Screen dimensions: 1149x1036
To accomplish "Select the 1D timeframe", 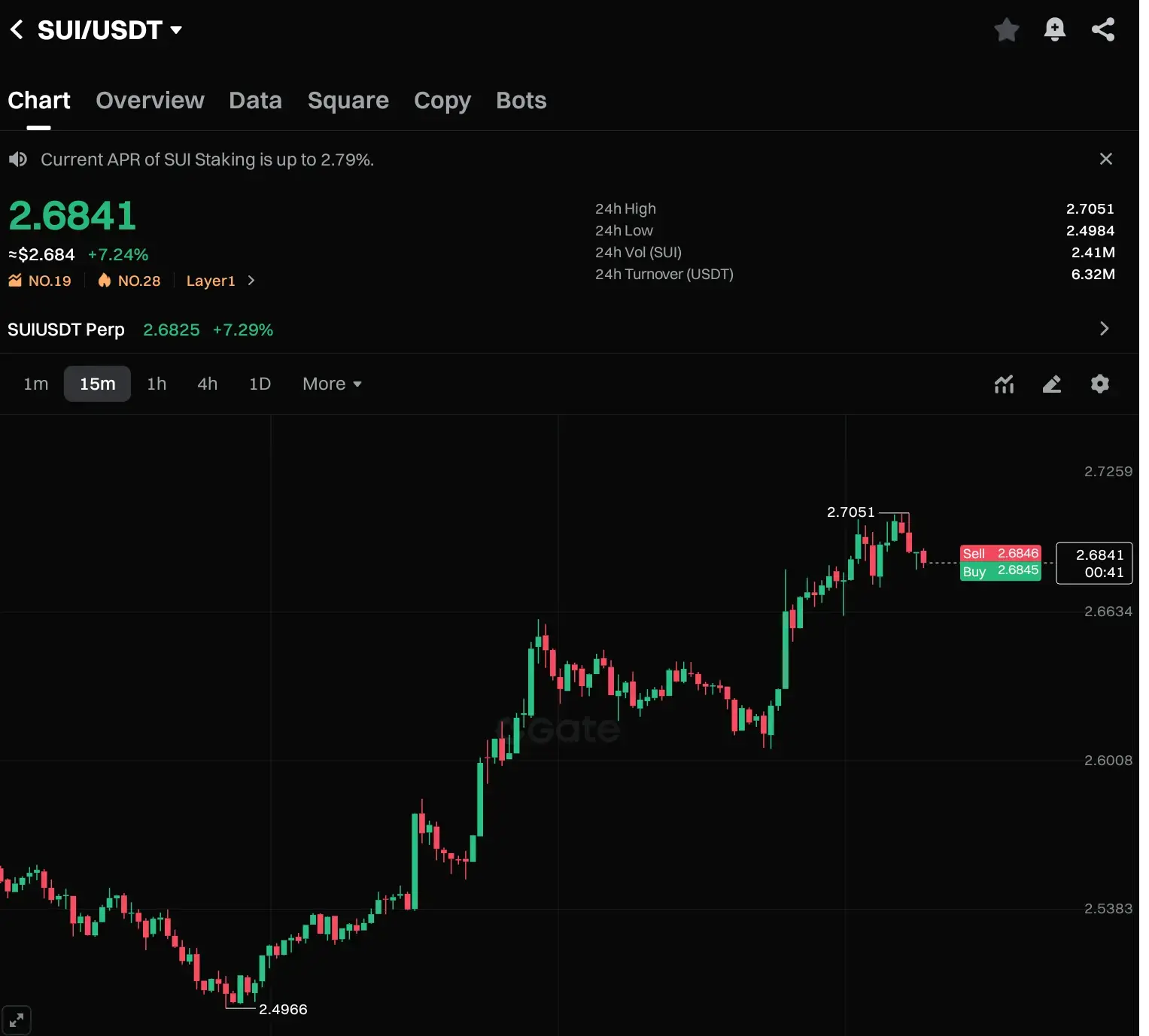I will (260, 384).
